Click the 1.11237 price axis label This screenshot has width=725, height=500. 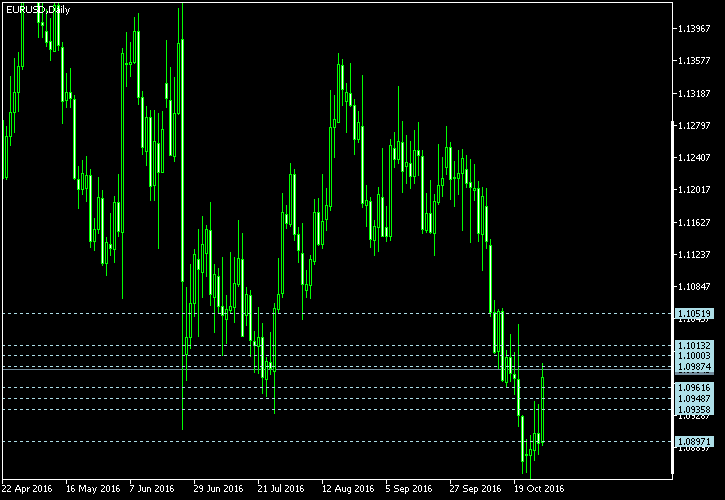[x=694, y=254]
